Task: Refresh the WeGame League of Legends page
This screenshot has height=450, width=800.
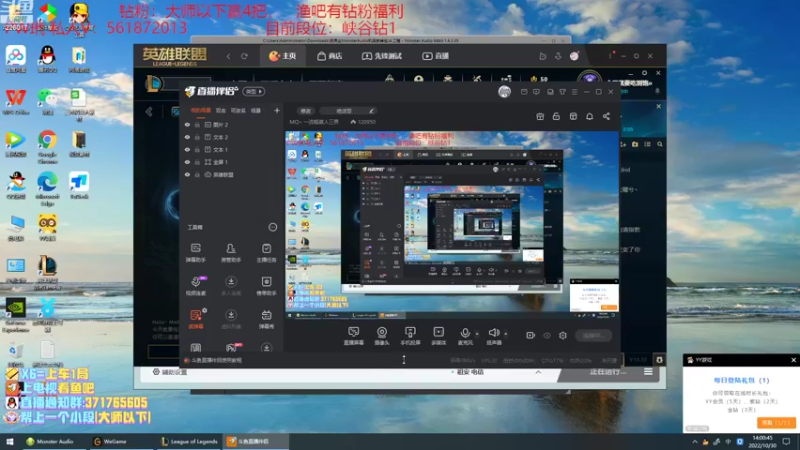Action: (x=244, y=56)
